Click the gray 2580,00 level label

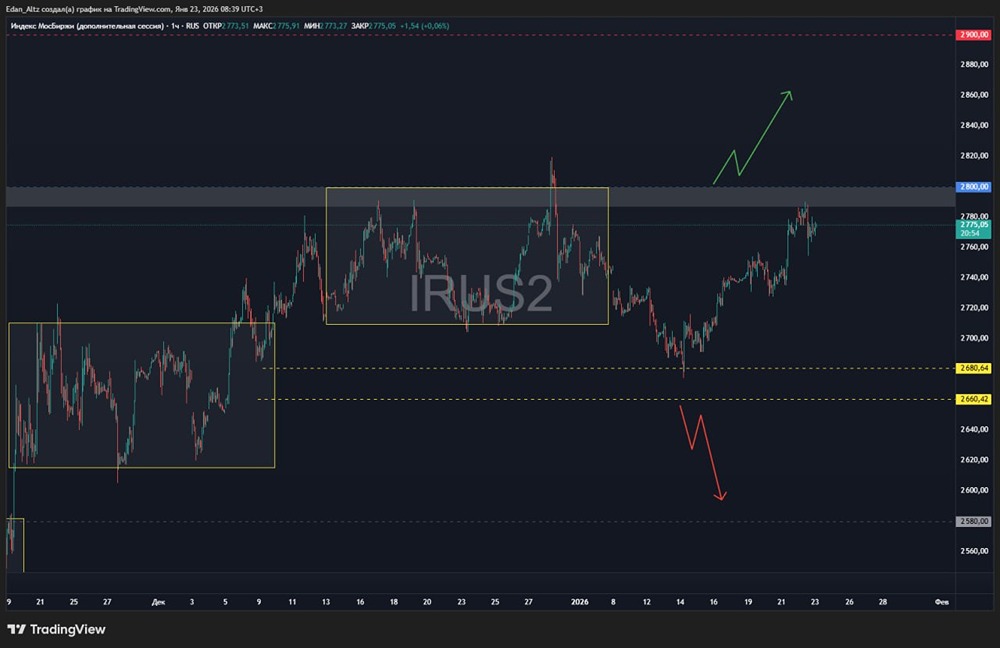click(973, 521)
